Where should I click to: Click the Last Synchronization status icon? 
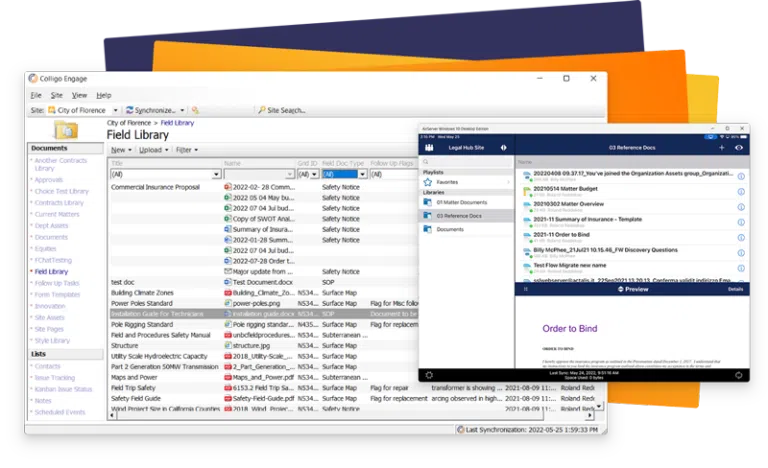(460, 430)
